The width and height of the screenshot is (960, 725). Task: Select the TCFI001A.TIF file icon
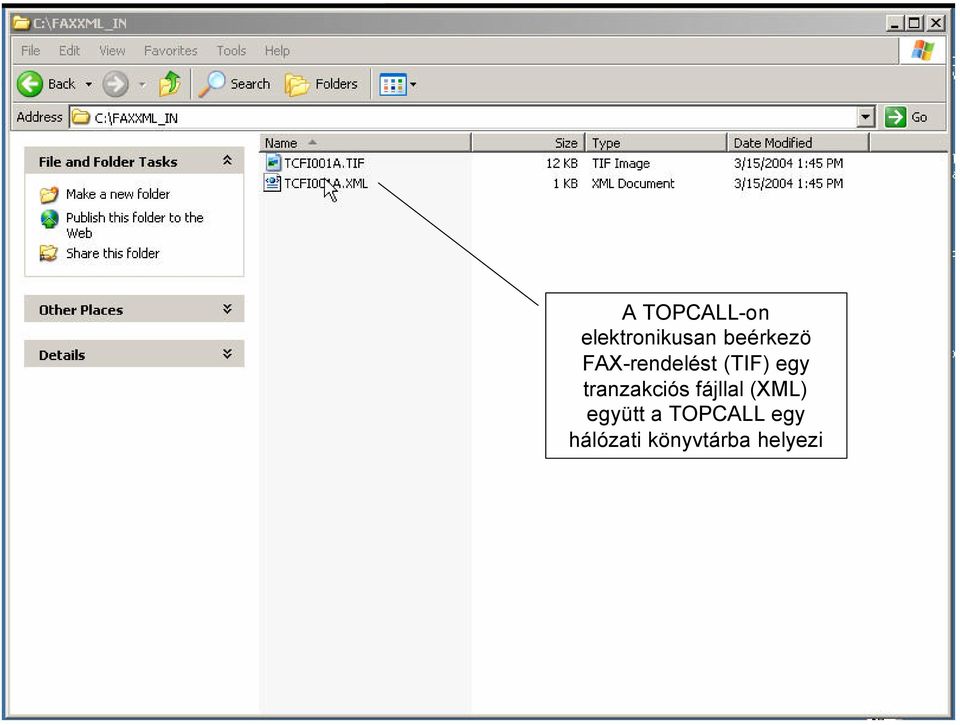[x=272, y=163]
